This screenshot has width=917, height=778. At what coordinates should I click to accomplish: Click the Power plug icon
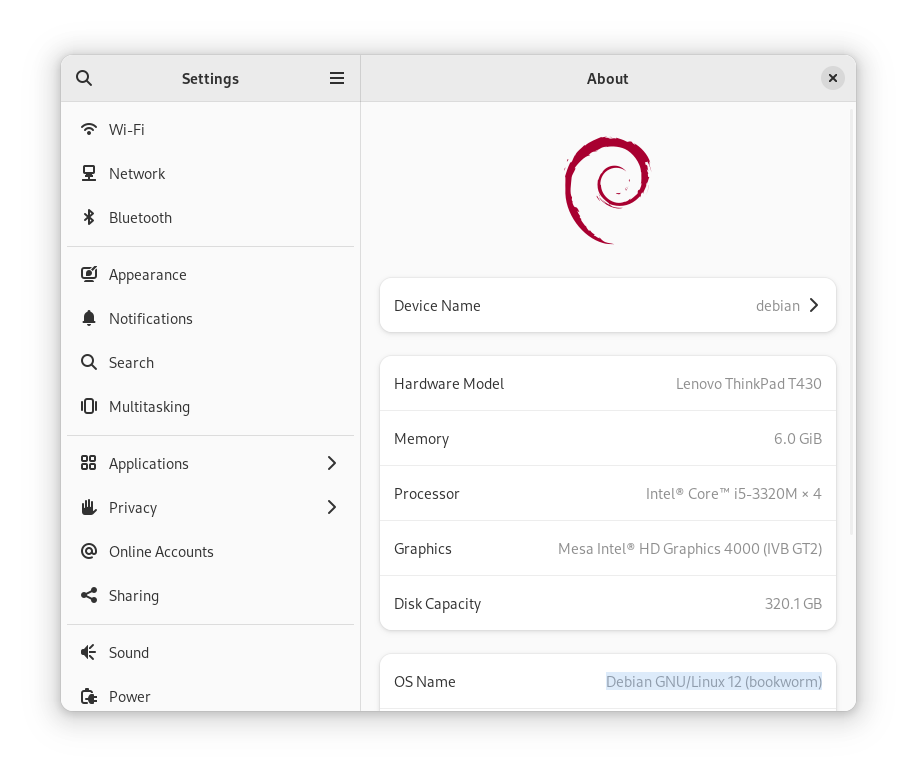pos(89,696)
